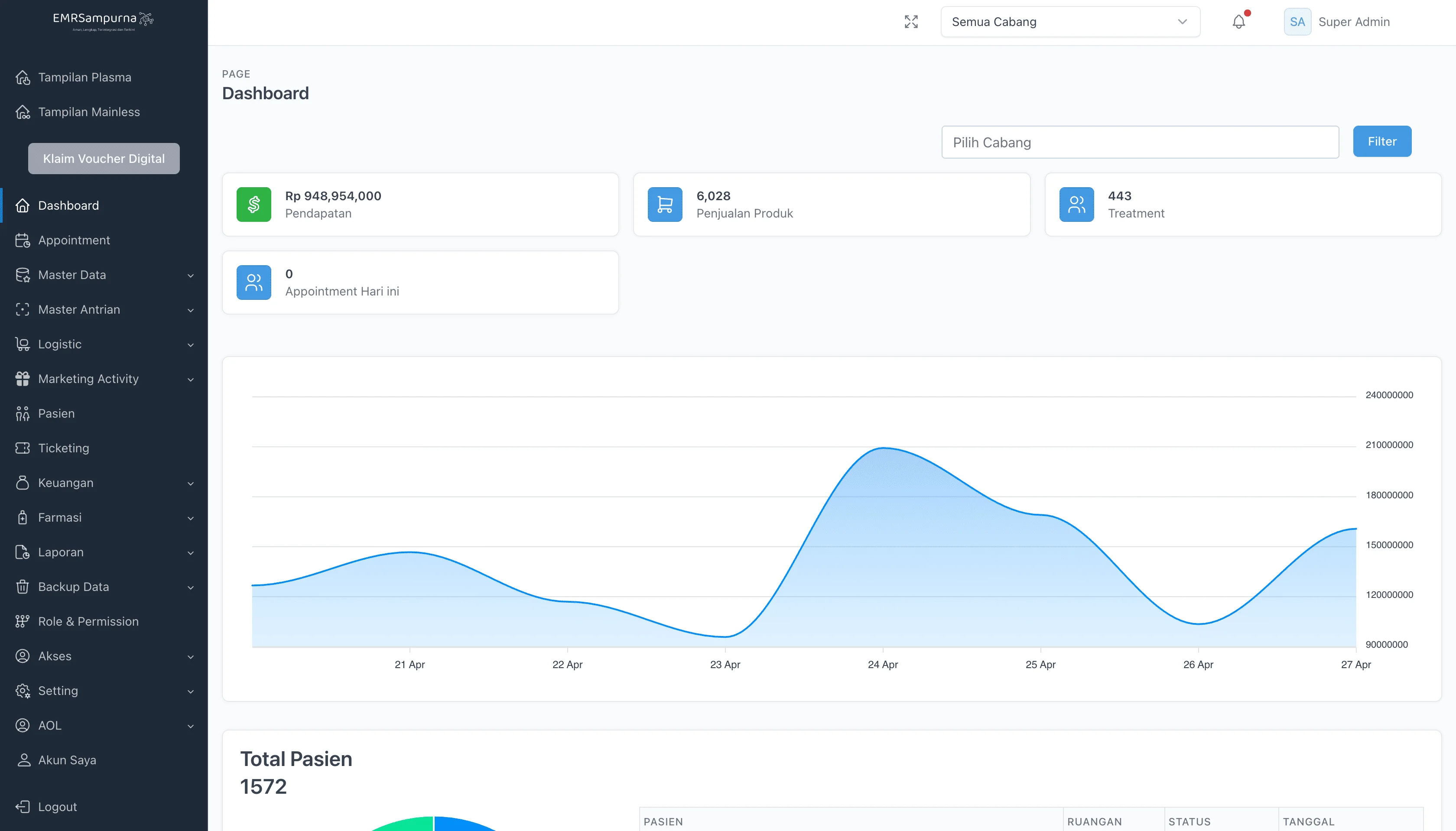Click the Ticketing sidebar icon
The width and height of the screenshot is (1456, 831).
[22, 448]
